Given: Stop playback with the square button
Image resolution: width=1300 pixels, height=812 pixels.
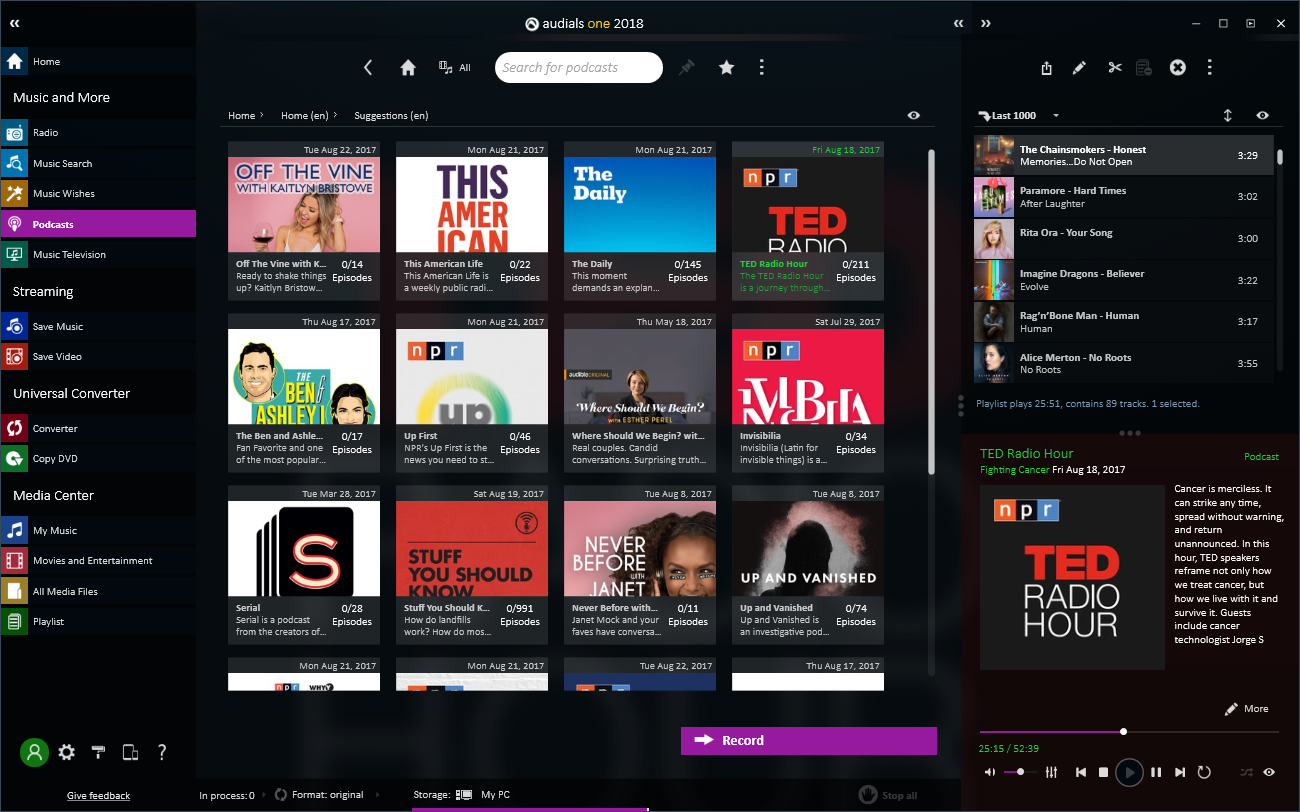Looking at the screenshot, I should pos(1104,772).
